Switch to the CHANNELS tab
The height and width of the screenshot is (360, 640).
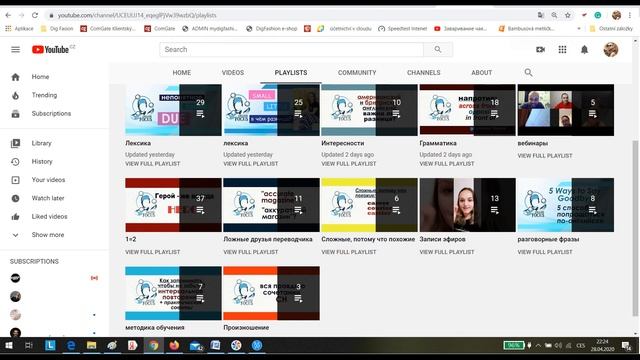point(424,72)
